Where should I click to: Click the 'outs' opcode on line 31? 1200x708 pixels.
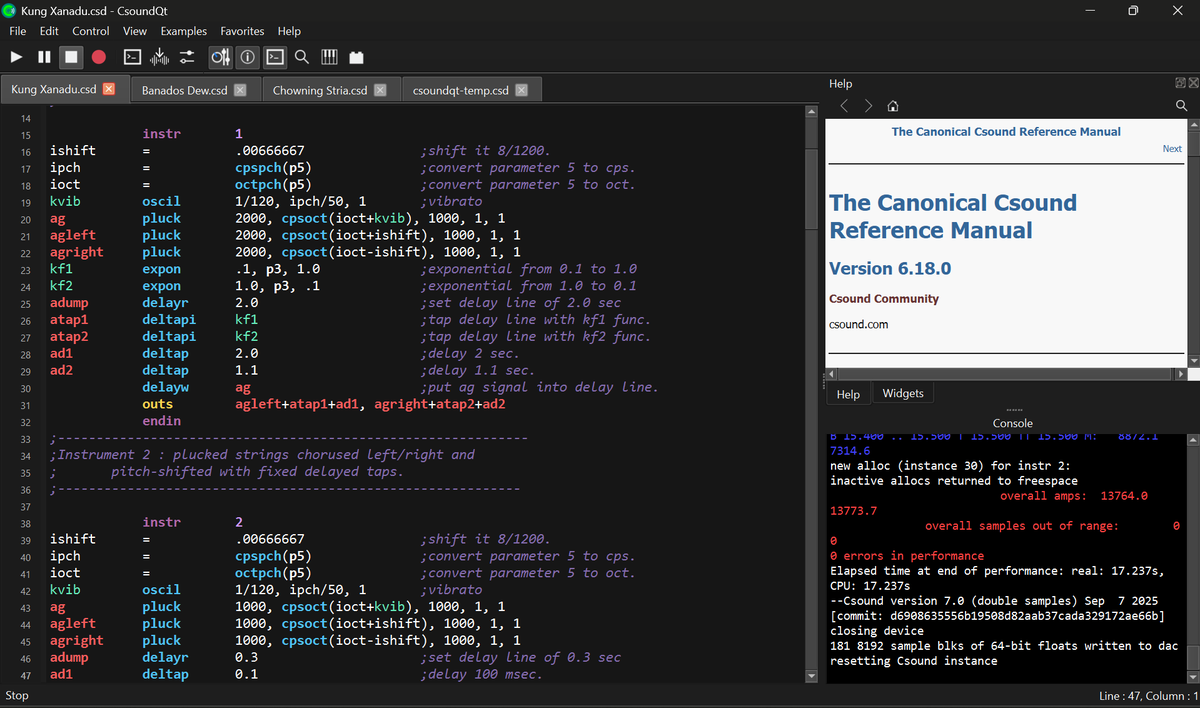158,404
